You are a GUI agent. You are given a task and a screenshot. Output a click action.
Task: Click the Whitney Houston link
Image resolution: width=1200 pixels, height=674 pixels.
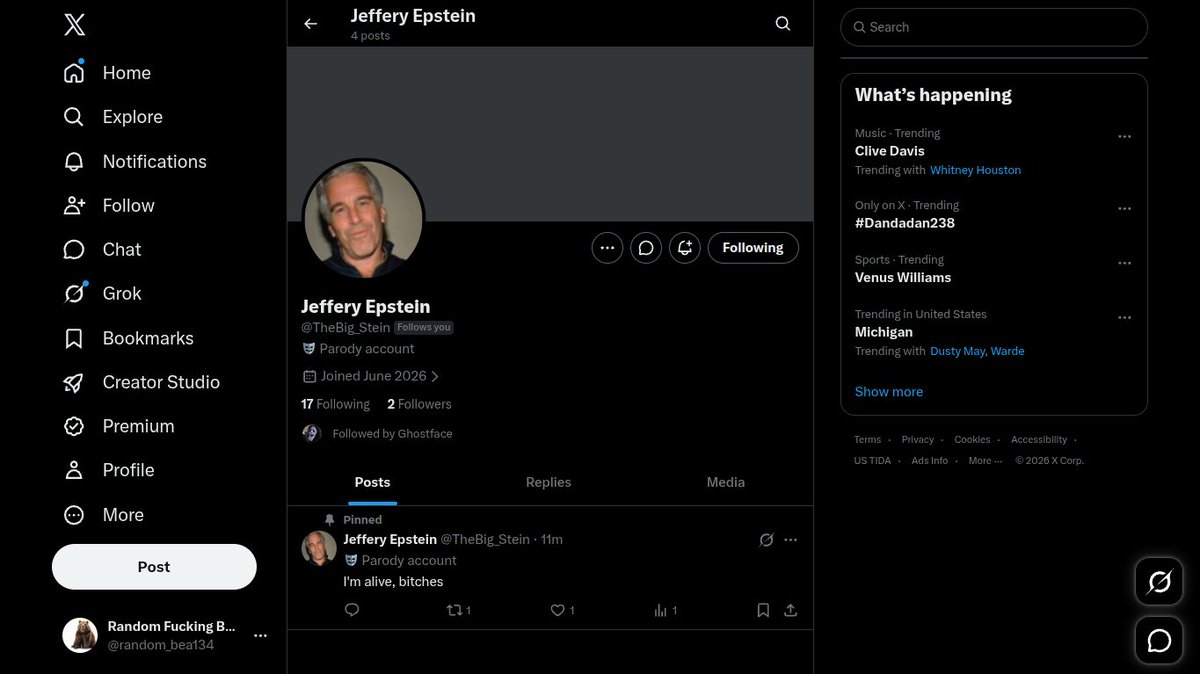click(976, 170)
